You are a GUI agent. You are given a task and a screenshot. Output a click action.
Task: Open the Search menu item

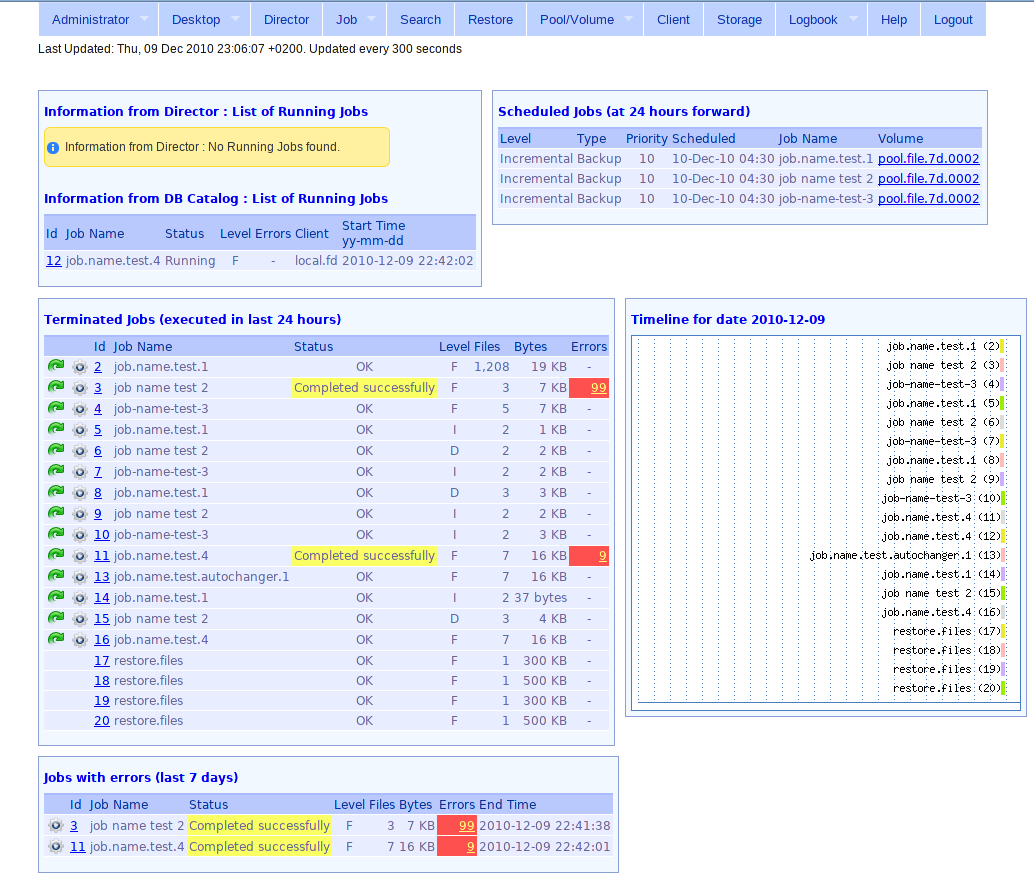click(x=420, y=20)
